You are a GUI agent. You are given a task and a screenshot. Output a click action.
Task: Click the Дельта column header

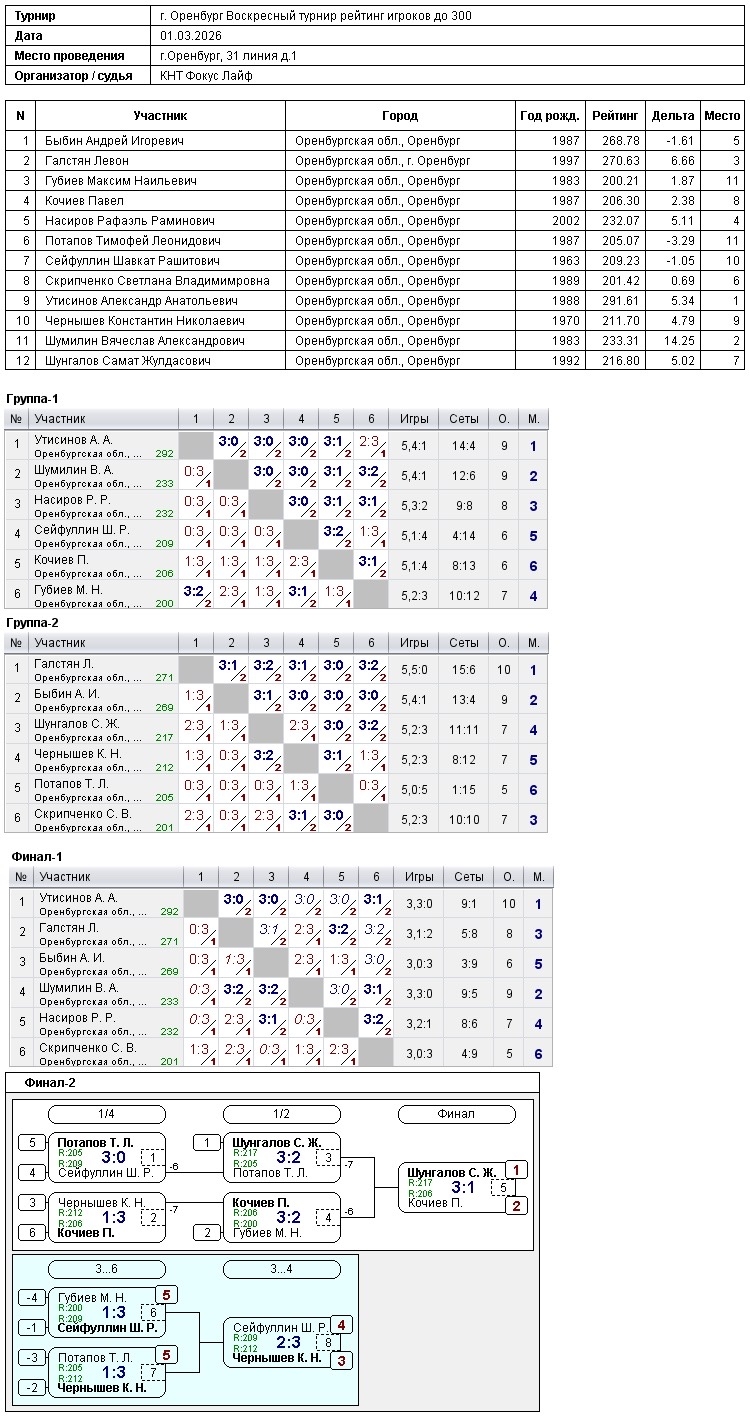[672, 116]
